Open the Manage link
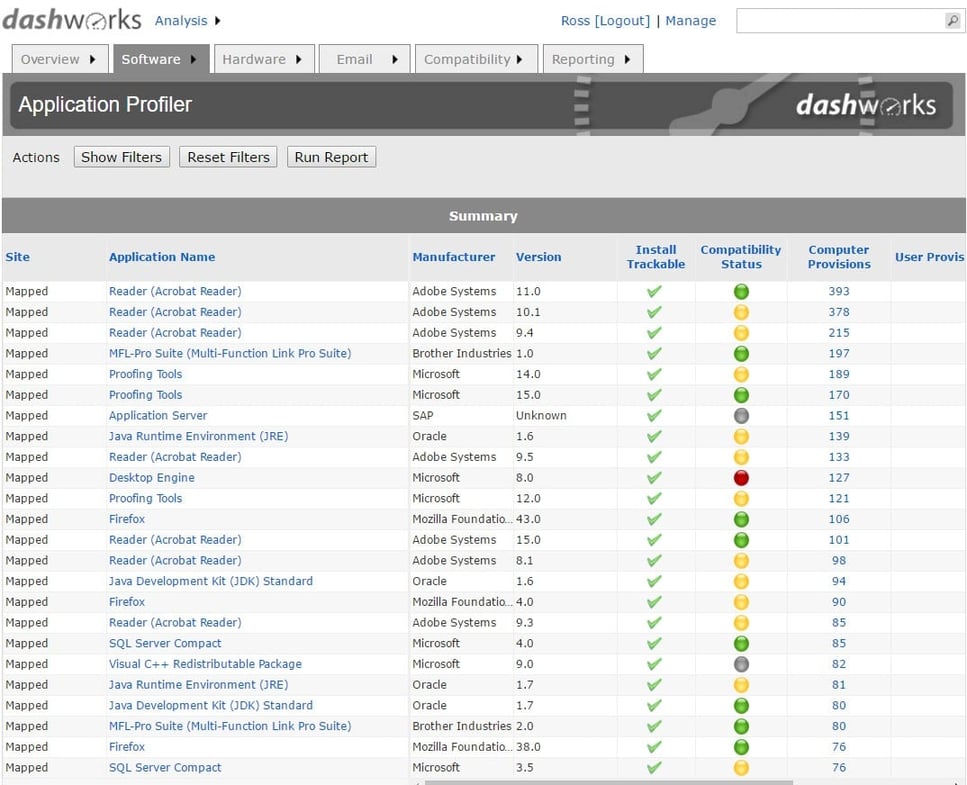The height and width of the screenshot is (785, 967). click(x=691, y=21)
